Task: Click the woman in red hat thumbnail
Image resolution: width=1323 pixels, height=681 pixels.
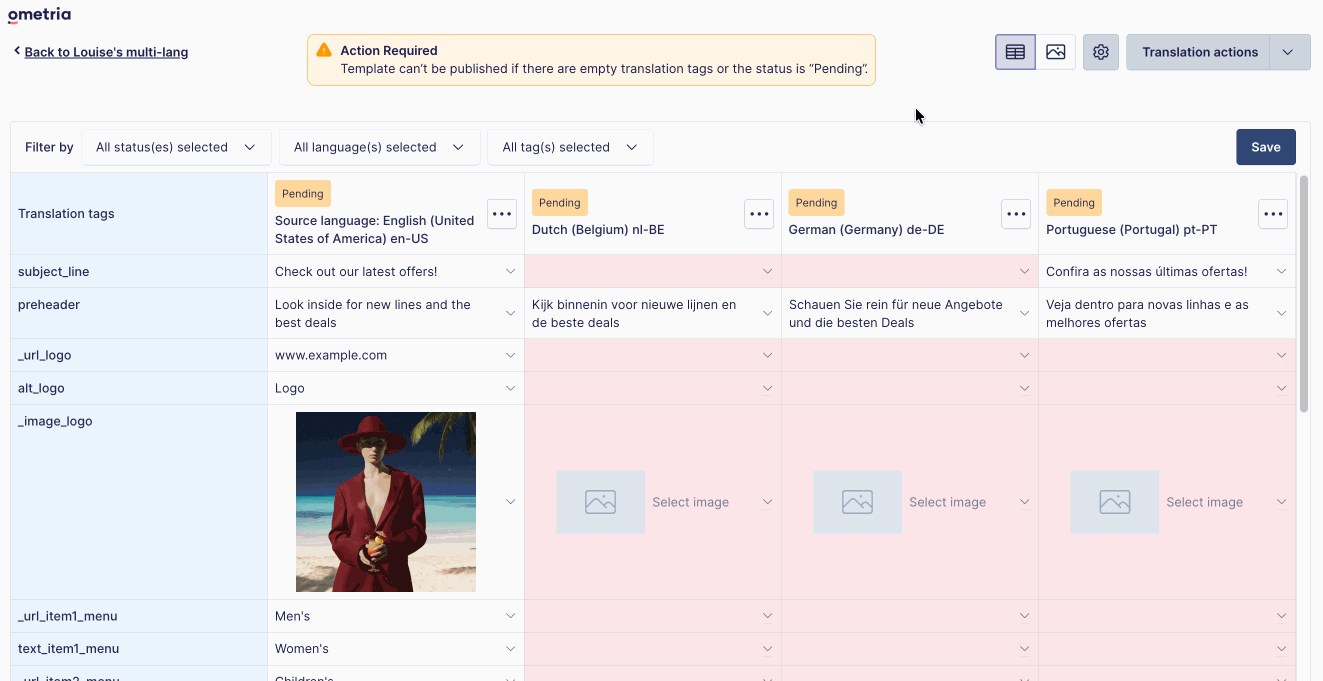Action: point(386,502)
